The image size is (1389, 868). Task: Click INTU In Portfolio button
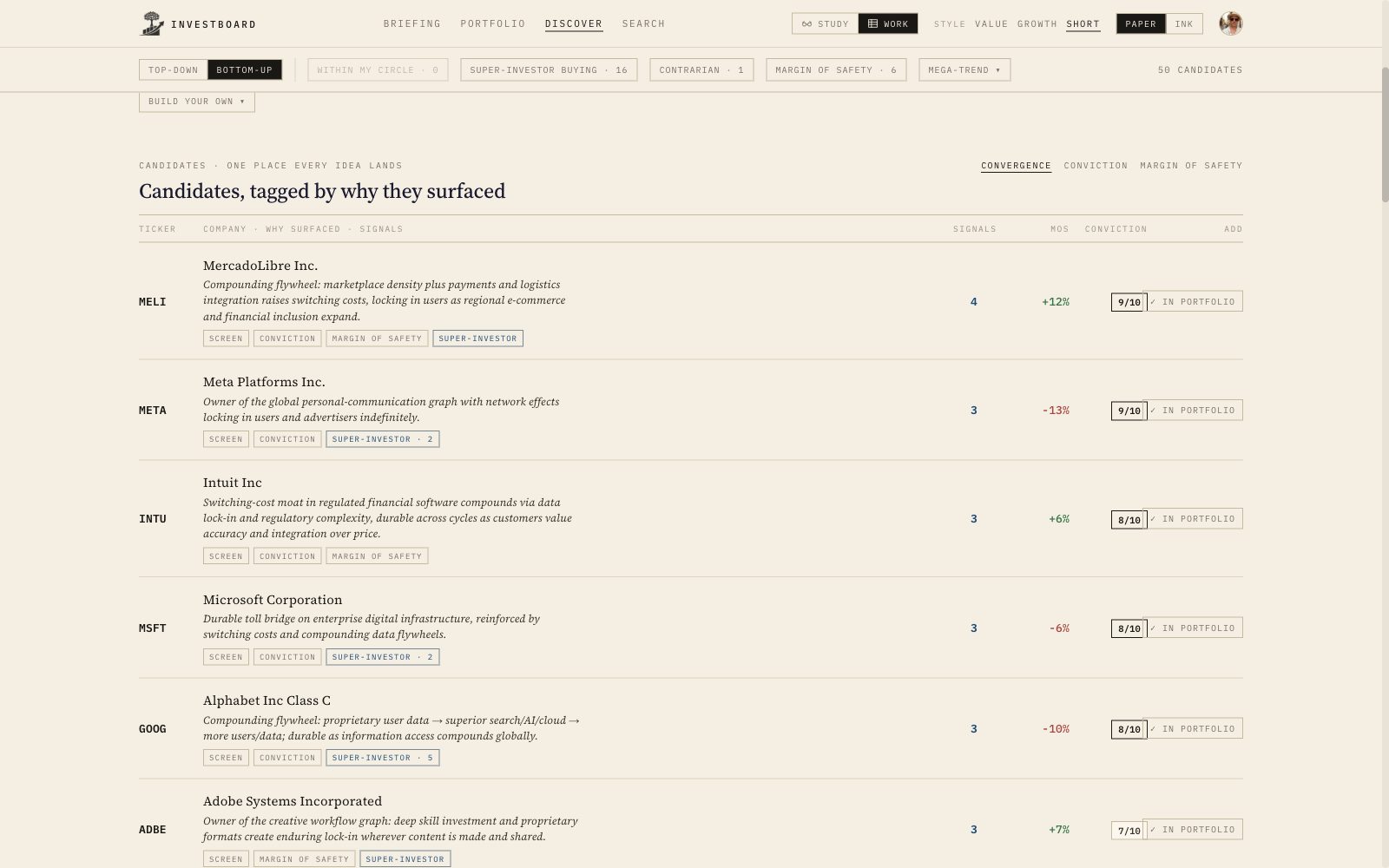coord(1194,518)
